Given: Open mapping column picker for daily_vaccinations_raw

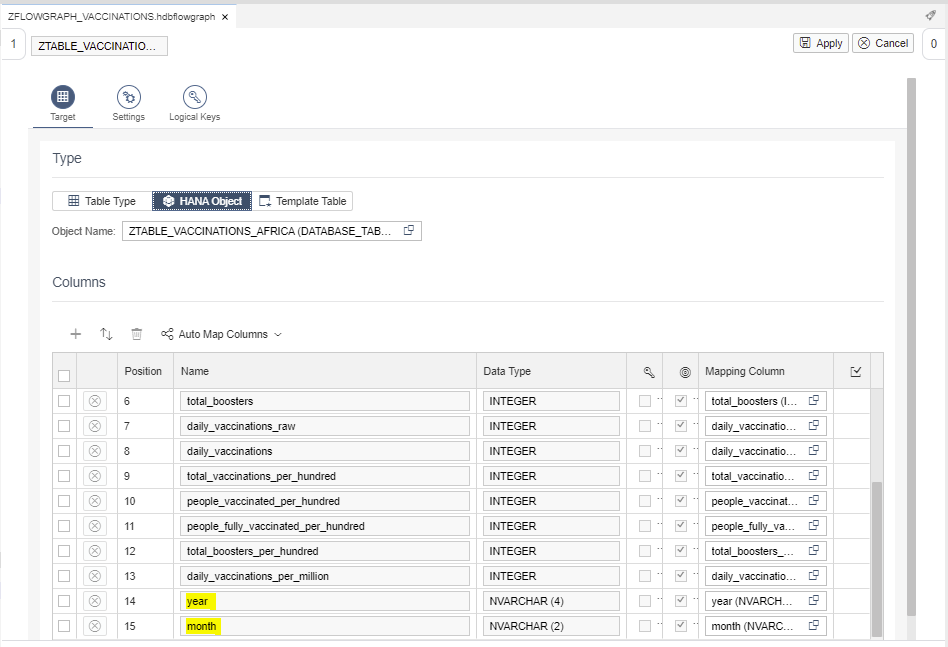Looking at the screenshot, I should [x=814, y=425].
